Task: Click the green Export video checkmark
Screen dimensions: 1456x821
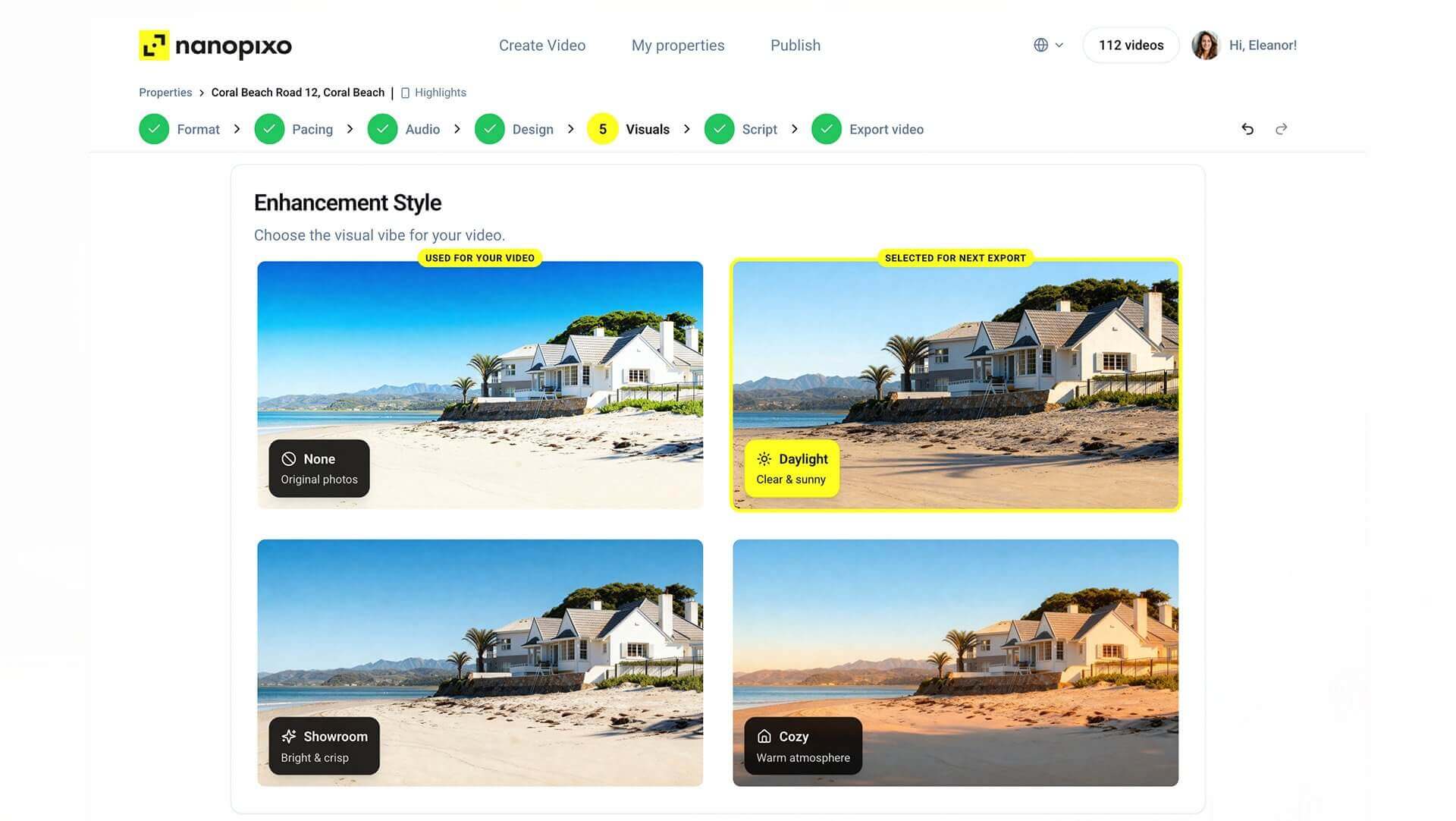Action: [x=827, y=129]
